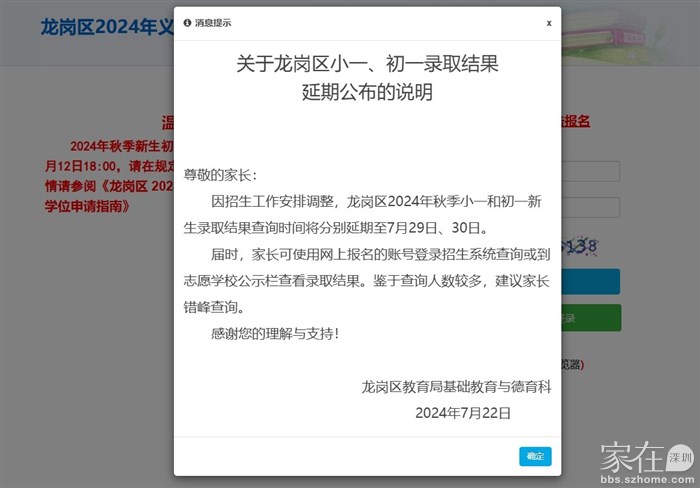The width and height of the screenshot is (700, 488).
Task: Click the 消息提示 dialog title label
Action: [x=213, y=22]
